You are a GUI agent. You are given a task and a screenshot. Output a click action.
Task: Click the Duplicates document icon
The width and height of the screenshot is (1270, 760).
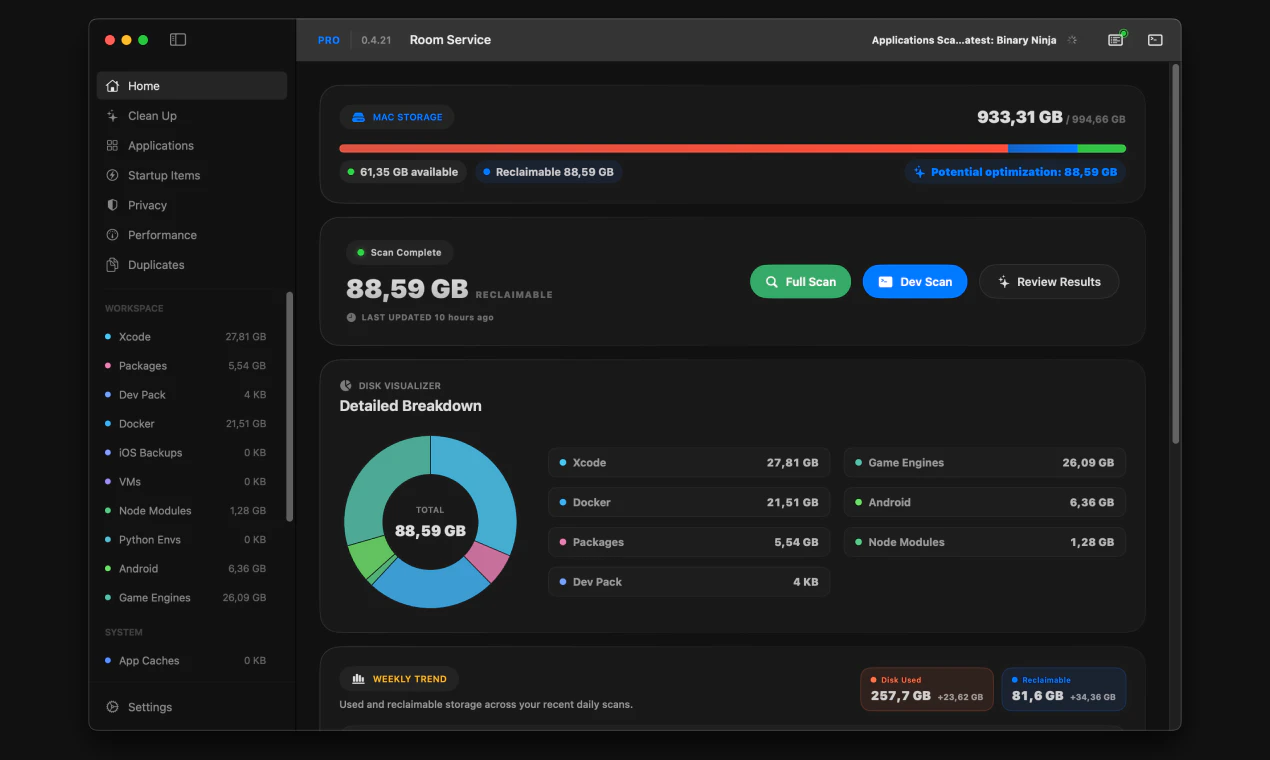(x=112, y=265)
